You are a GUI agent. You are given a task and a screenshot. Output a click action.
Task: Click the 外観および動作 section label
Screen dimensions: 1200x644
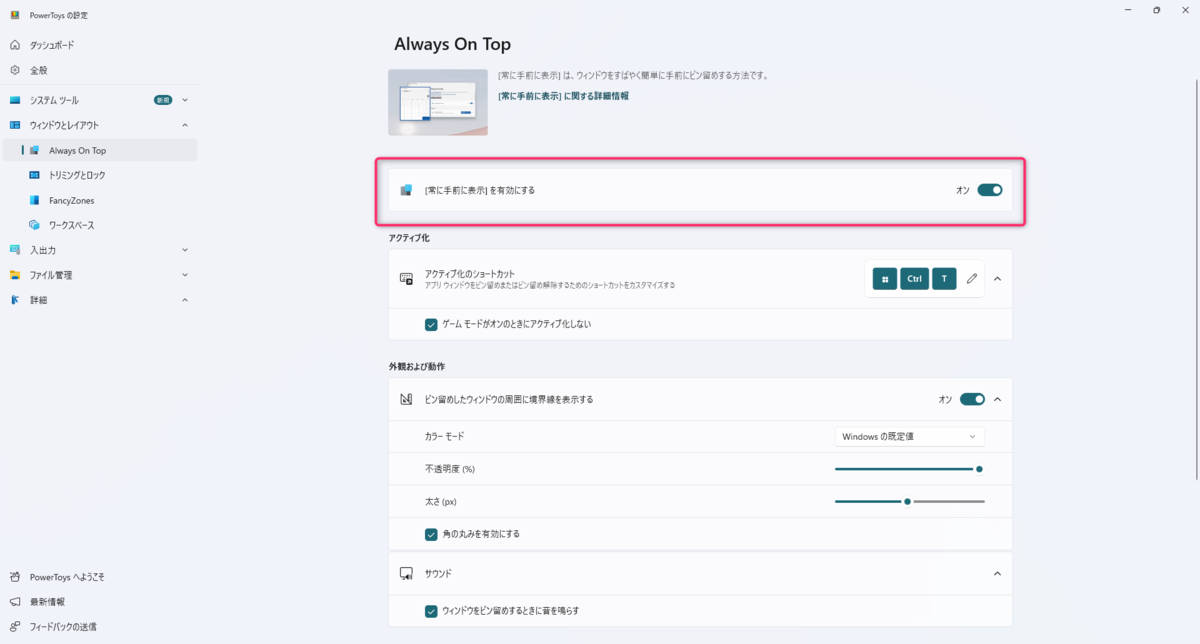tap(417, 367)
